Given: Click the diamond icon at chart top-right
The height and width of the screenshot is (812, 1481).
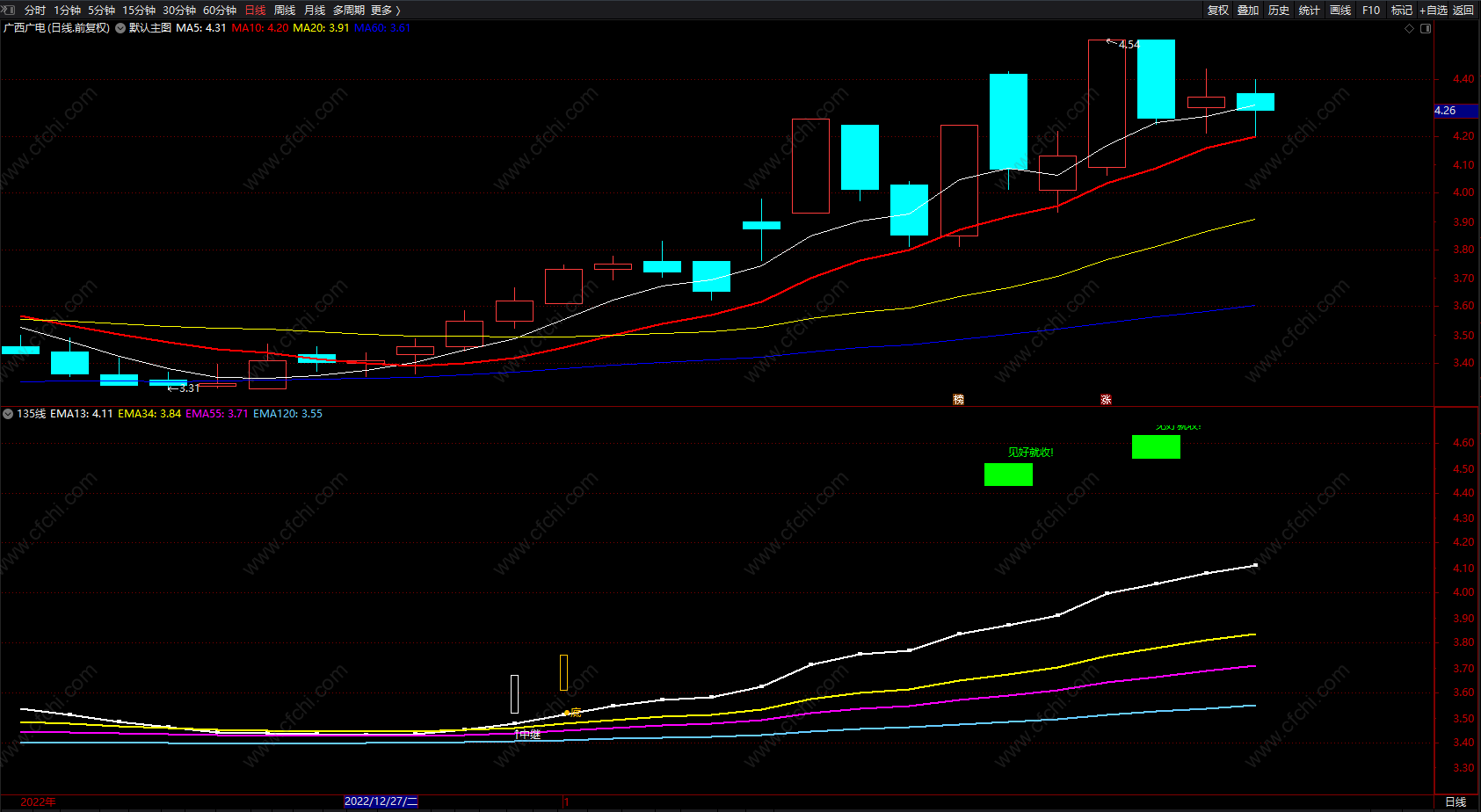Looking at the screenshot, I should [1410, 28].
